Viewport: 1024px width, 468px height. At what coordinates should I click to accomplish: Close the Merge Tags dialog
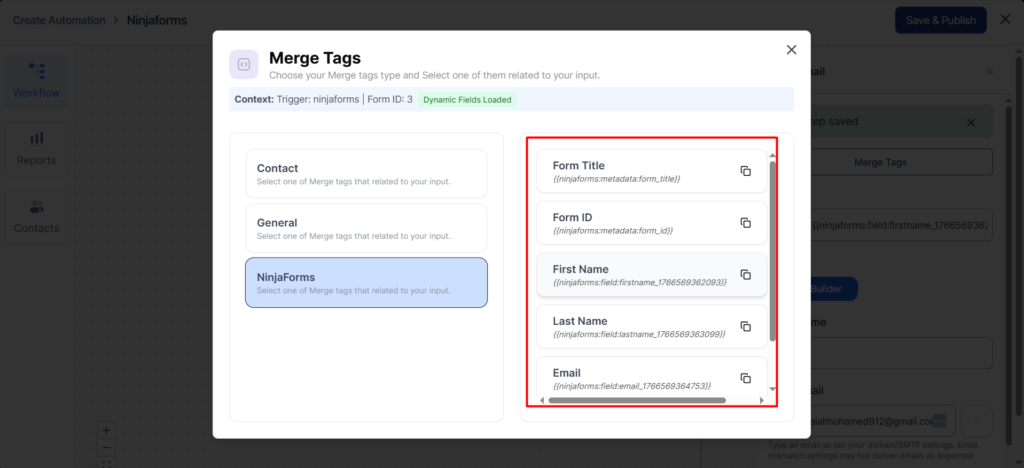pyautogui.click(x=791, y=50)
